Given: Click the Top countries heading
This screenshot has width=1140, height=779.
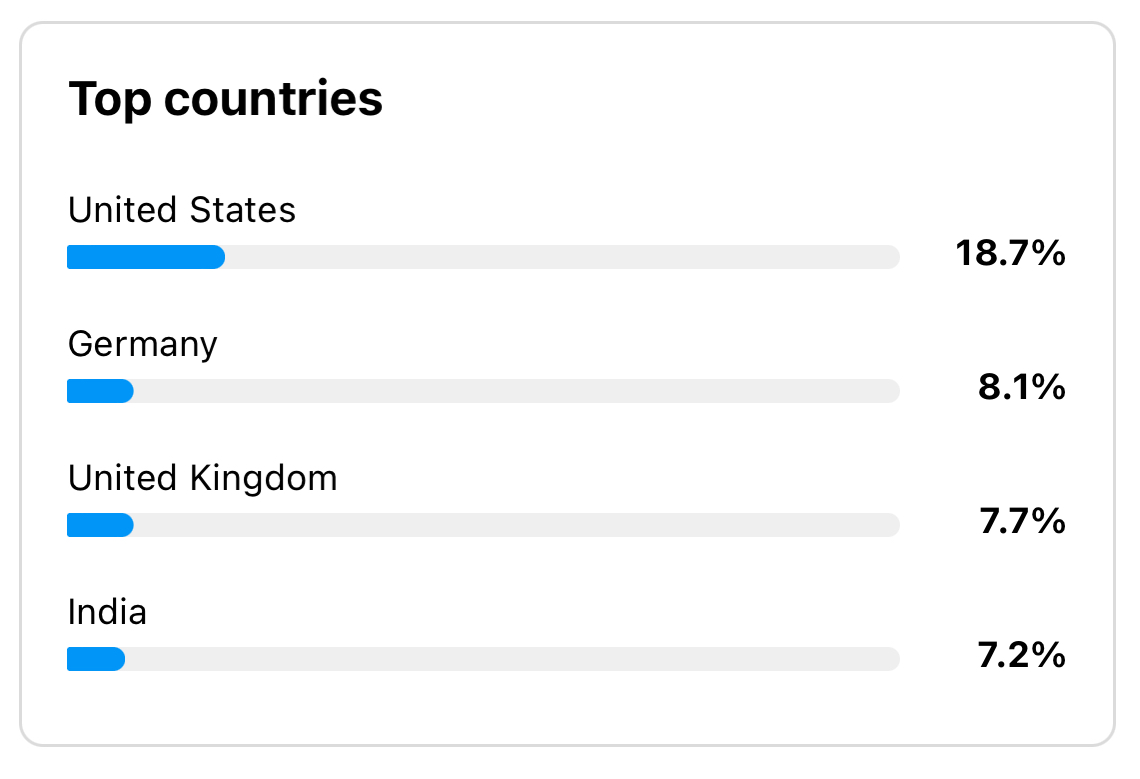Looking at the screenshot, I should [x=225, y=100].
